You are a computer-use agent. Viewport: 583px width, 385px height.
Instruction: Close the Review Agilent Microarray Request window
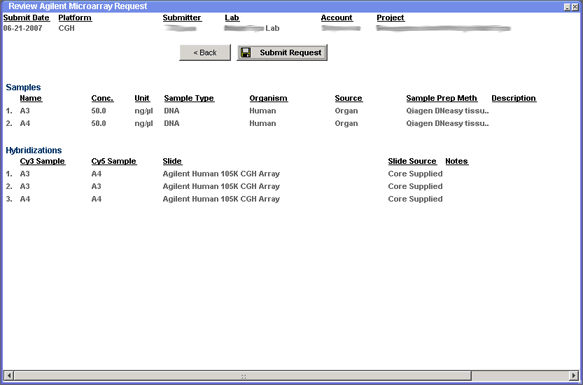point(574,7)
